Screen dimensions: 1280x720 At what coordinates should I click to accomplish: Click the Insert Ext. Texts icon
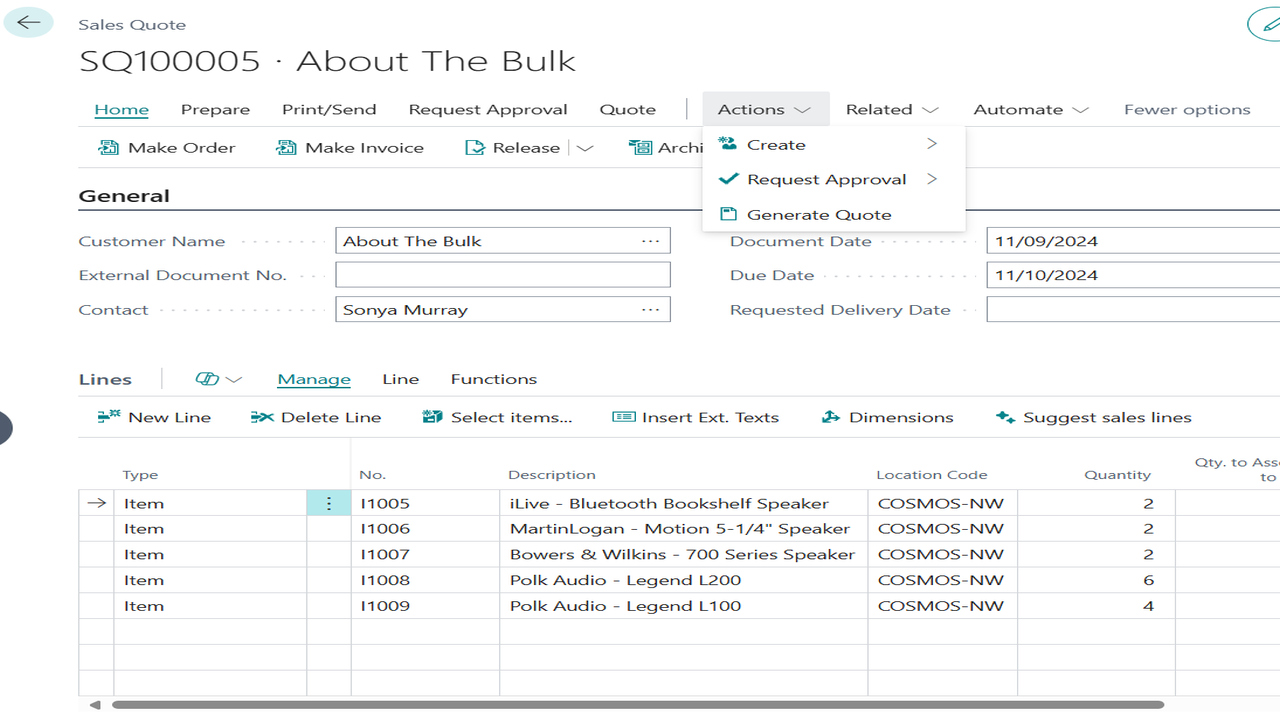623,417
